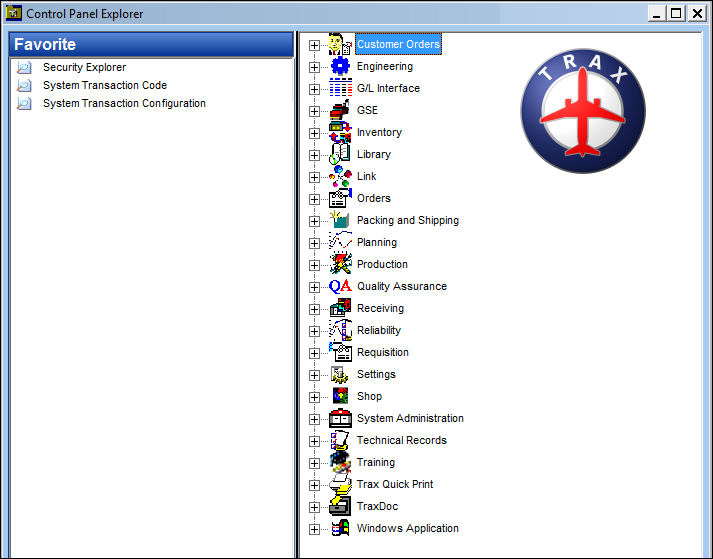Expand the G/L Interface node
This screenshot has width=713, height=559.
(314, 89)
